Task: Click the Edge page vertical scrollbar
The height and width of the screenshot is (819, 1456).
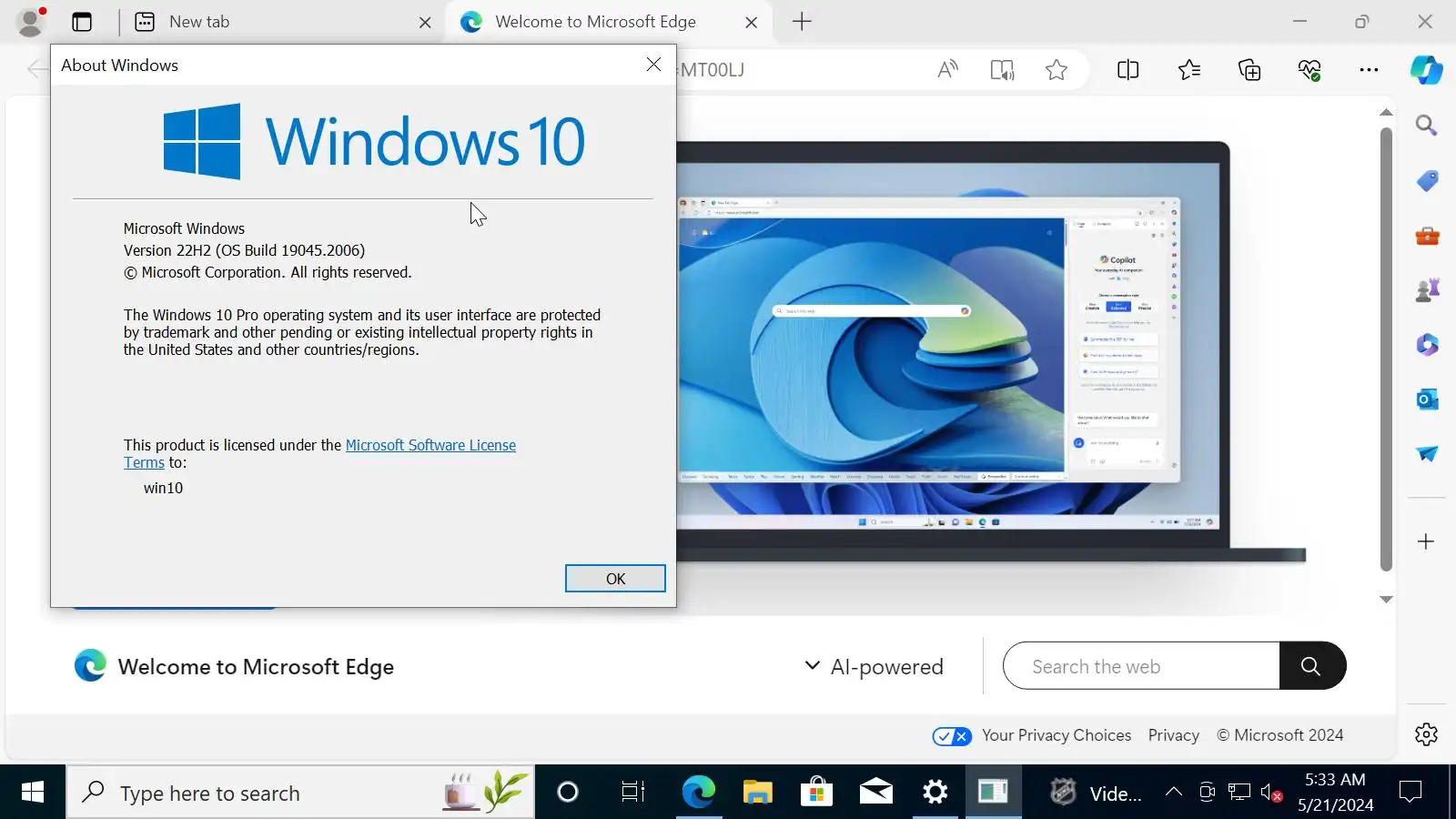Action: [1386, 350]
